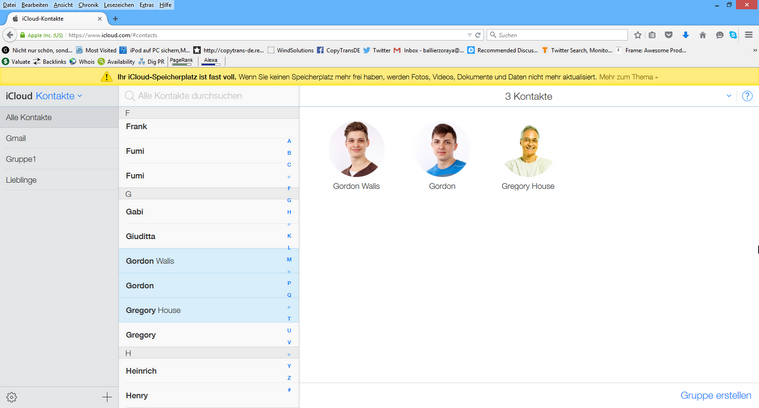Select Gregory House in contact list
Image resolution: width=759 pixels, height=408 pixels.
coord(209,310)
